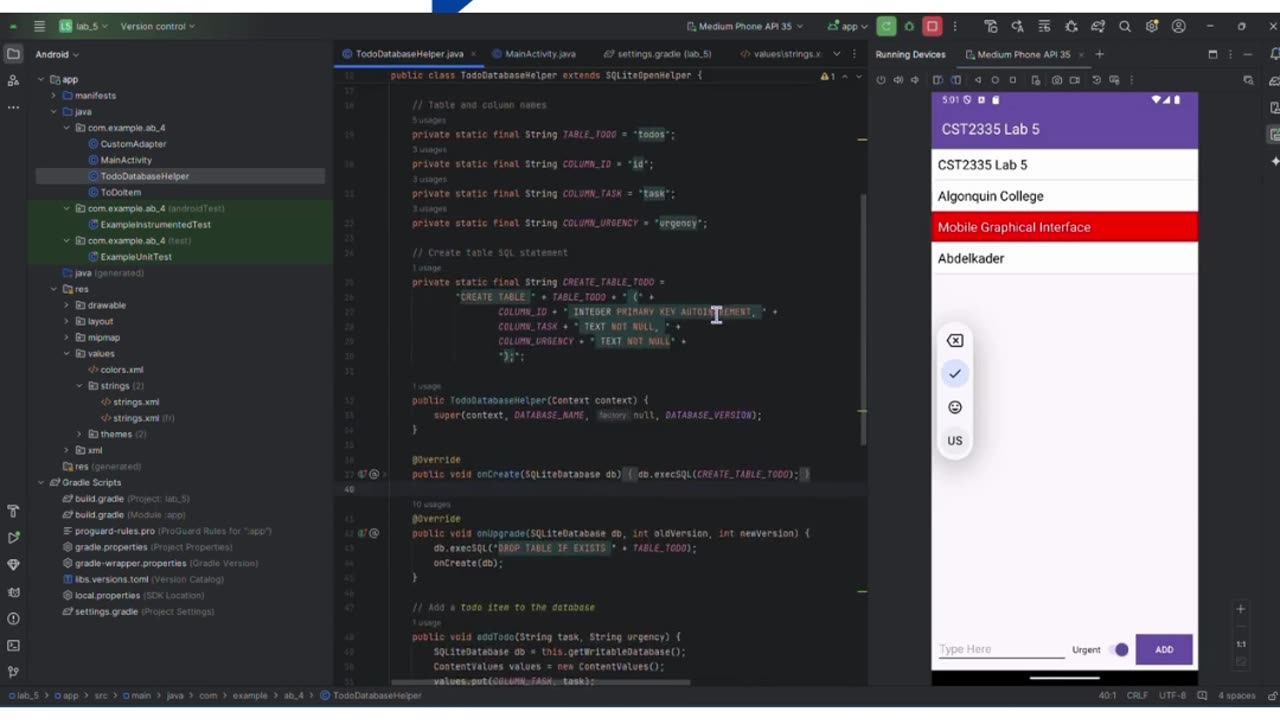
Task: Tap the Abdelkader list row
Action: pyautogui.click(x=1064, y=258)
